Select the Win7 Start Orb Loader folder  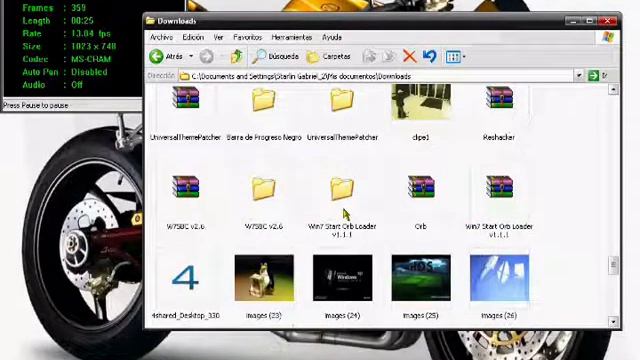pyautogui.click(x=342, y=189)
